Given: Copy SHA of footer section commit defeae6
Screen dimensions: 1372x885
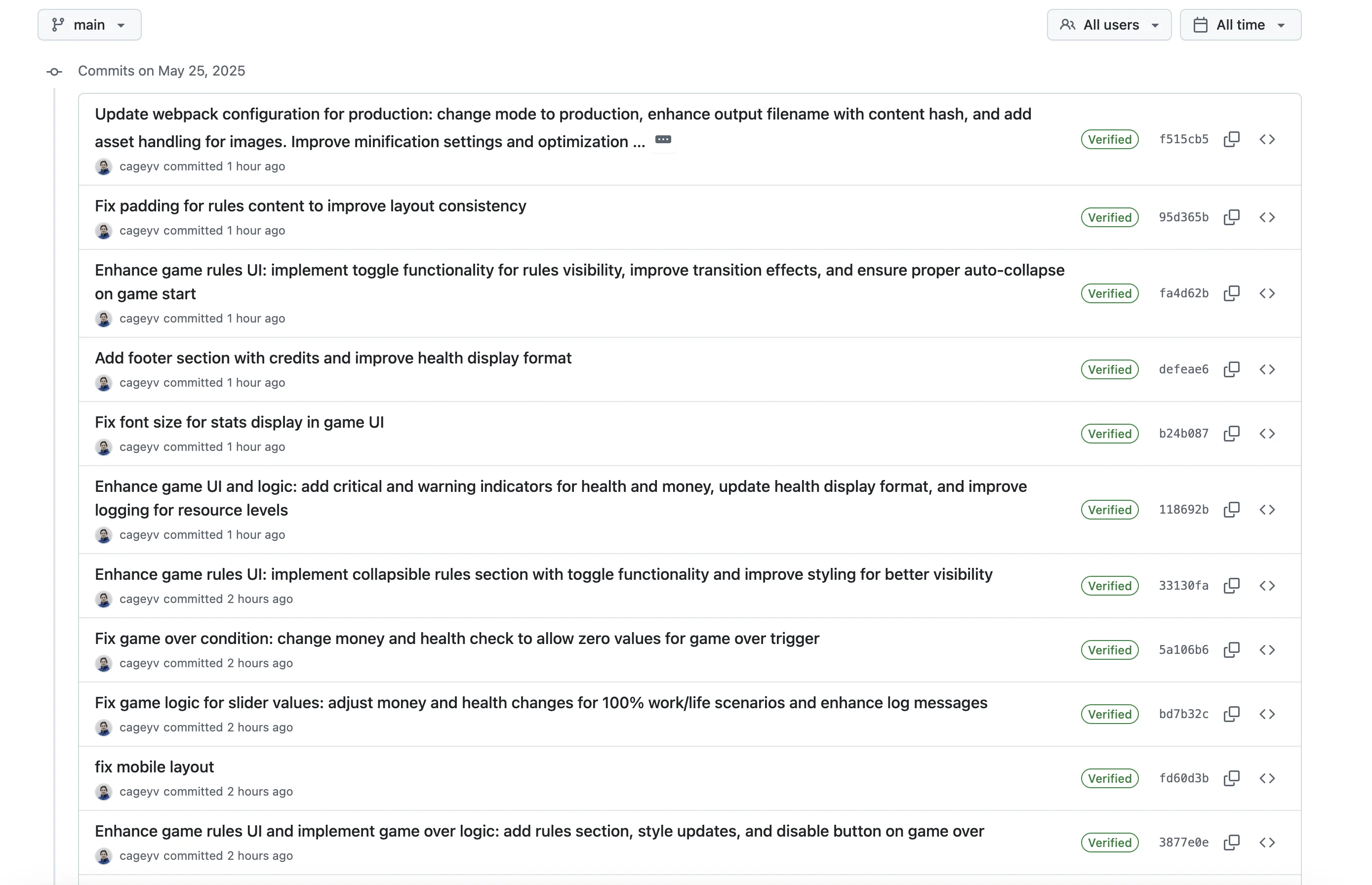Looking at the screenshot, I should click(1232, 369).
